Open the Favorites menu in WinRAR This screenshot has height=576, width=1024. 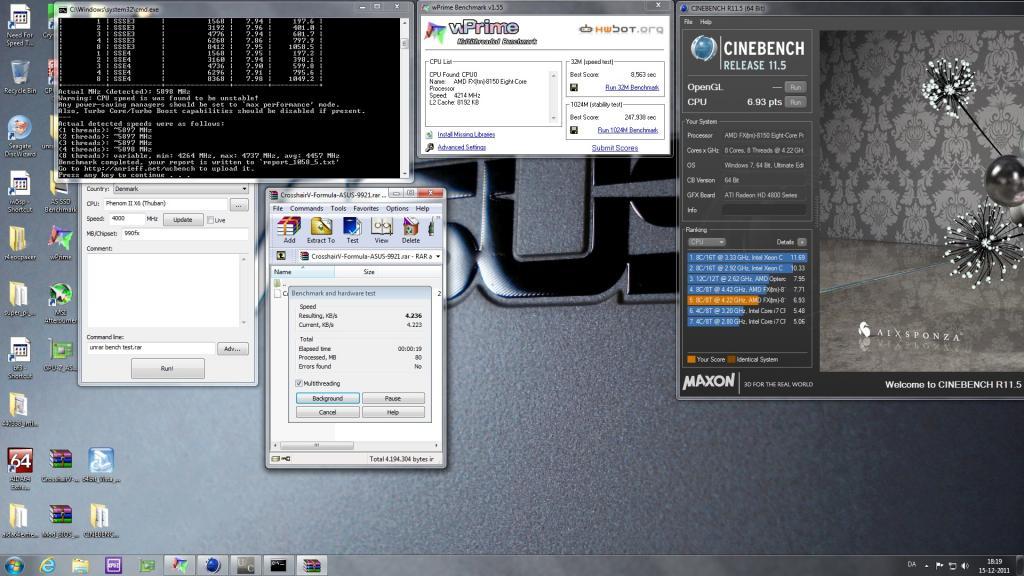point(366,208)
